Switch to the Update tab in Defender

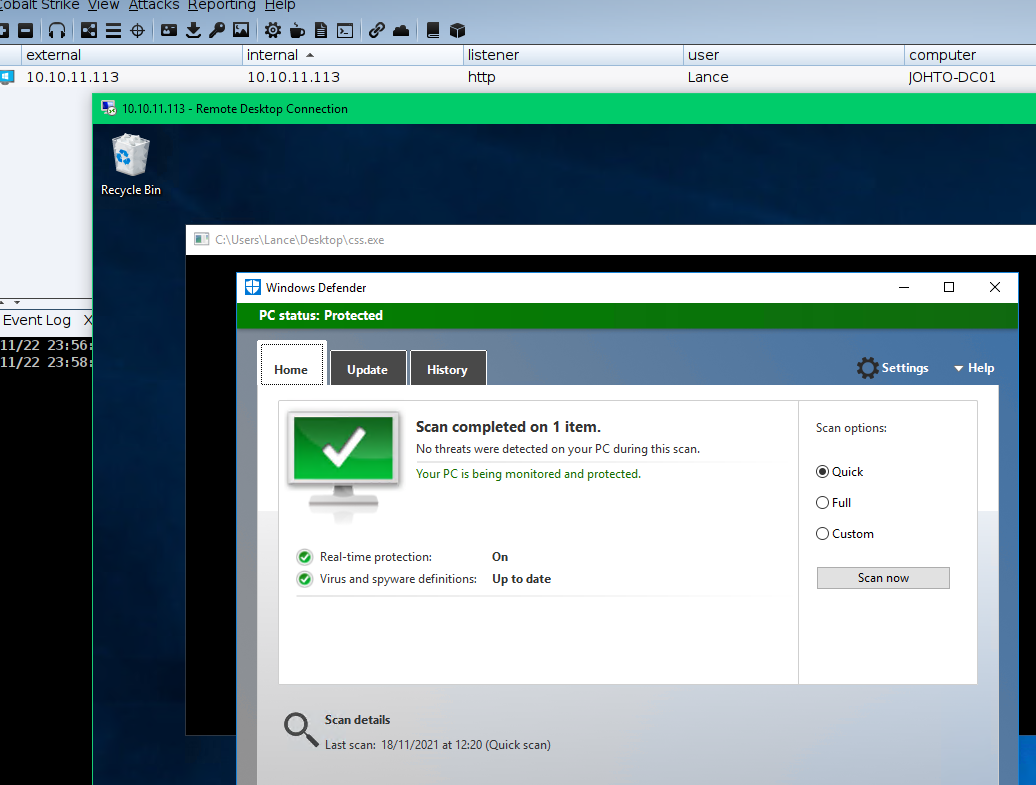367,367
